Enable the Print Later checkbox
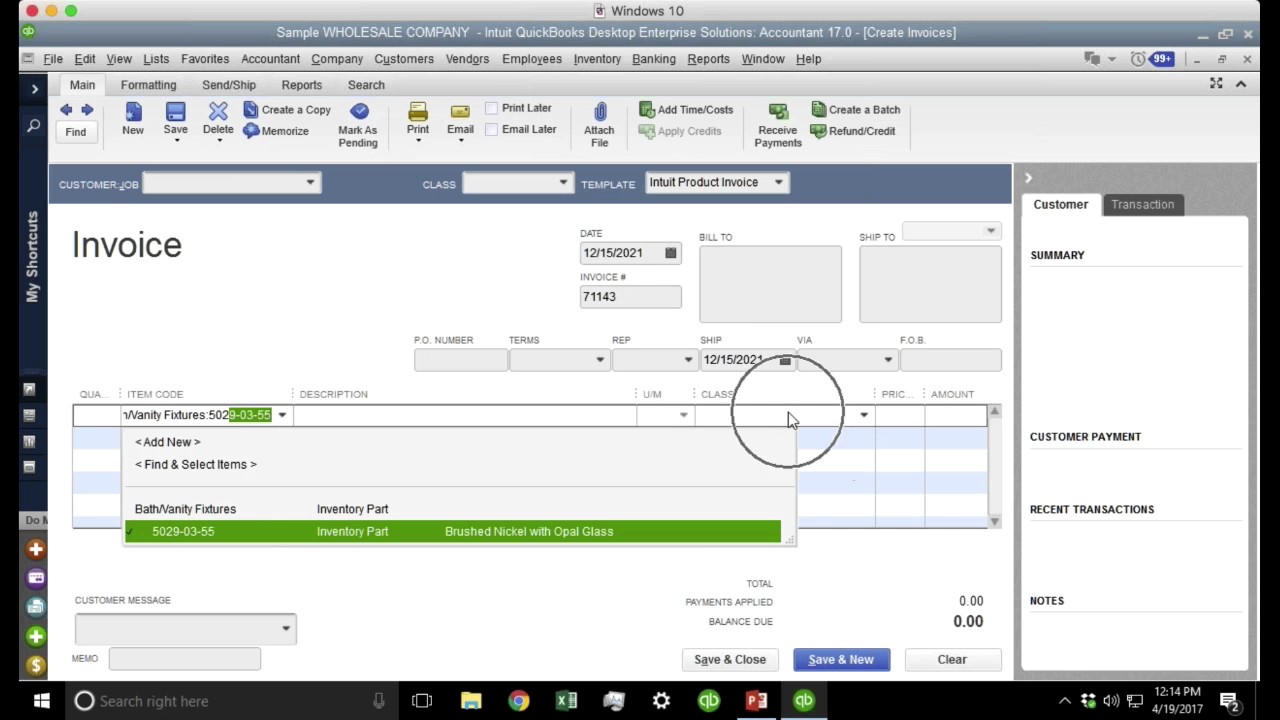 pyautogui.click(x=491, y=108)
